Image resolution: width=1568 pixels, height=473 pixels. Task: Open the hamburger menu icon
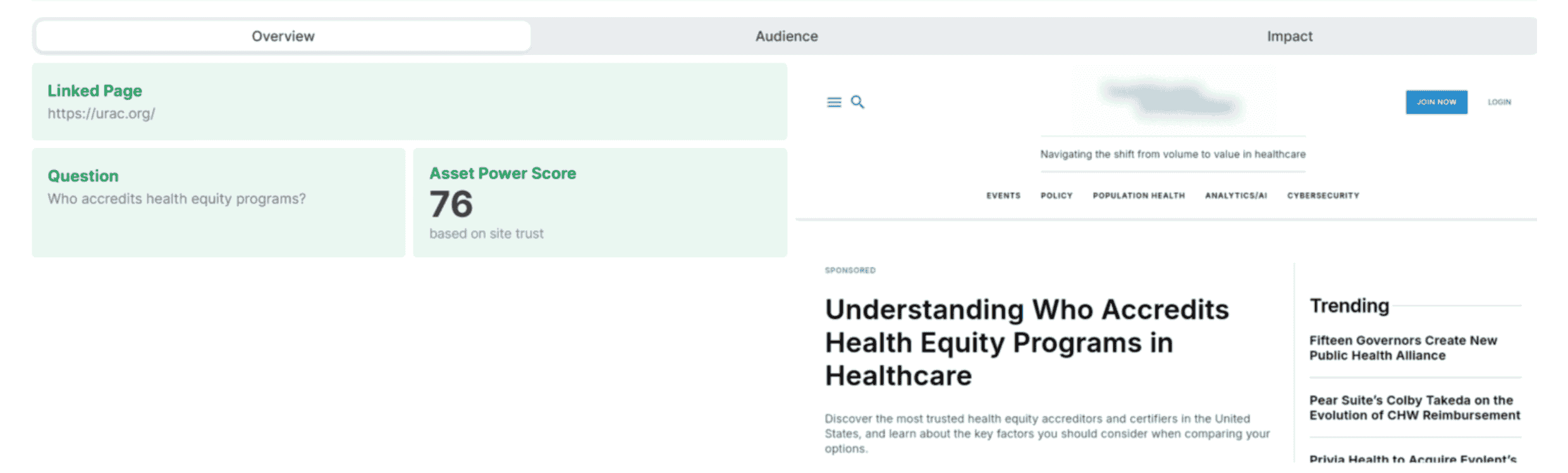click(834, 102)
